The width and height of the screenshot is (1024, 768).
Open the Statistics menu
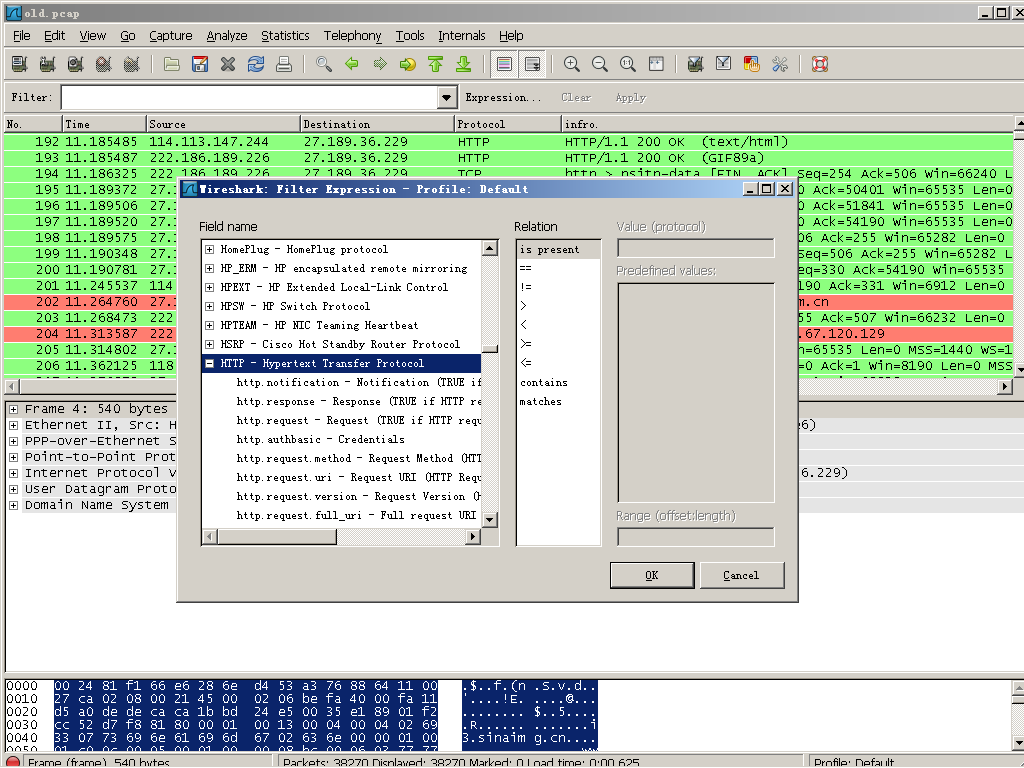pyautogui.click(x=285, y=35)
